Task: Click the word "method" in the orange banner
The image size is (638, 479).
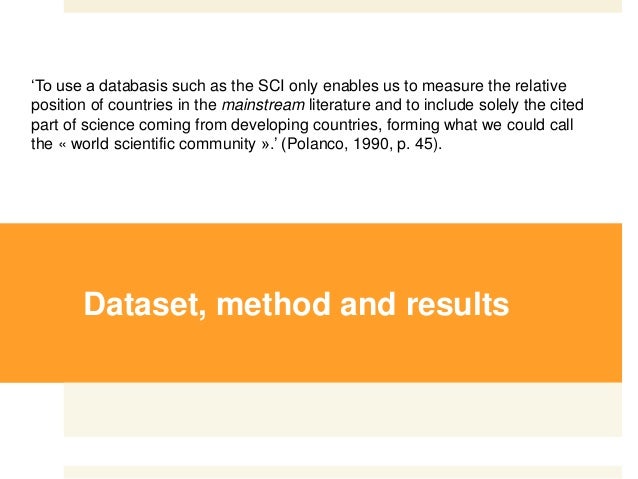Action: tap(273, 304)
